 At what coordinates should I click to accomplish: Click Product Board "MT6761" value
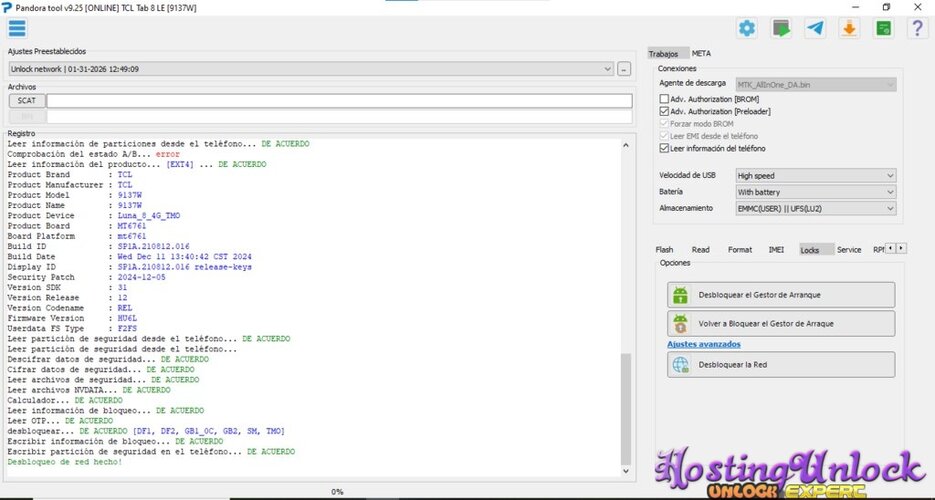tap(132, 226)
